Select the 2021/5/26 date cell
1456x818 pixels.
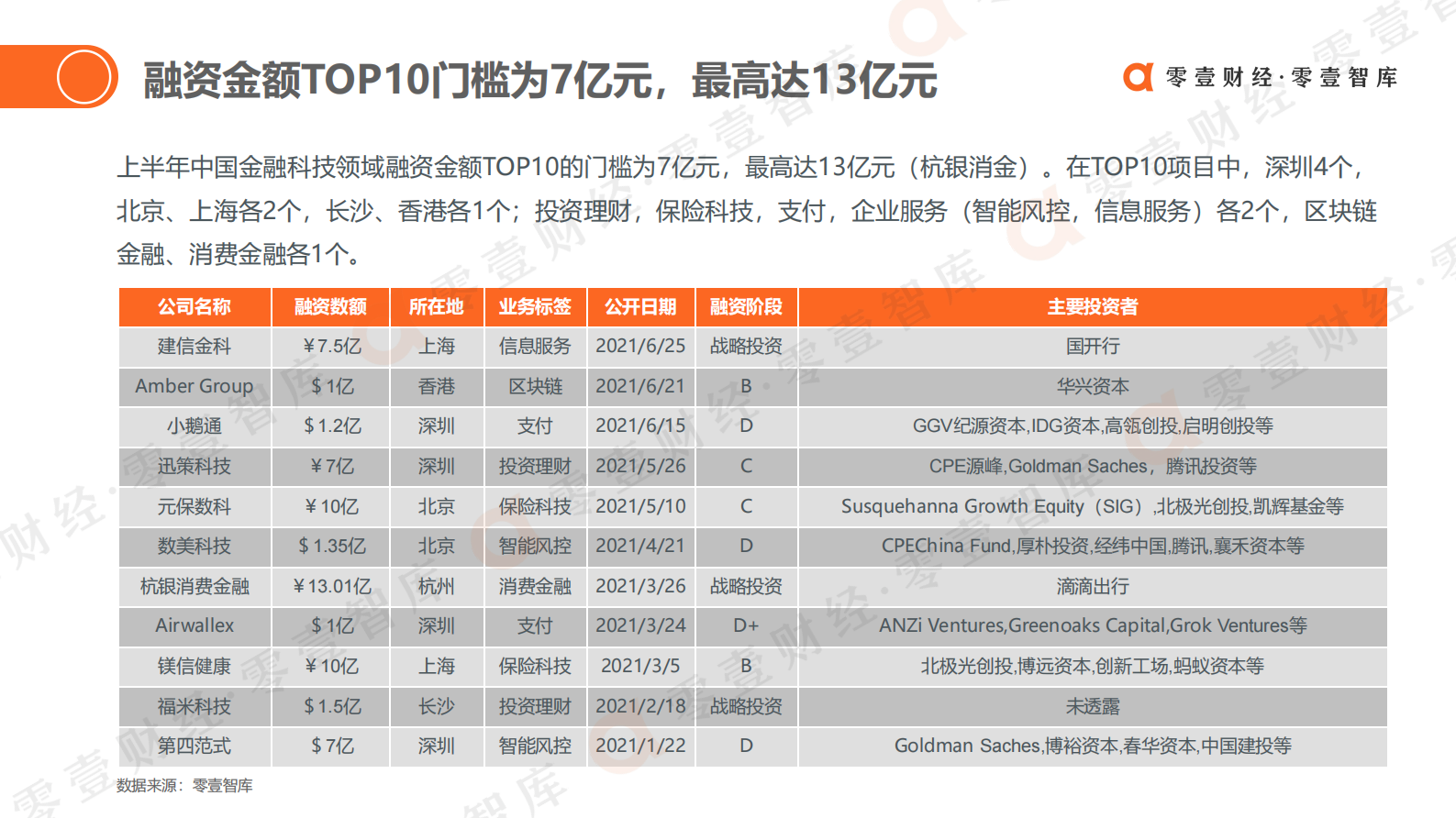point(640,466)
